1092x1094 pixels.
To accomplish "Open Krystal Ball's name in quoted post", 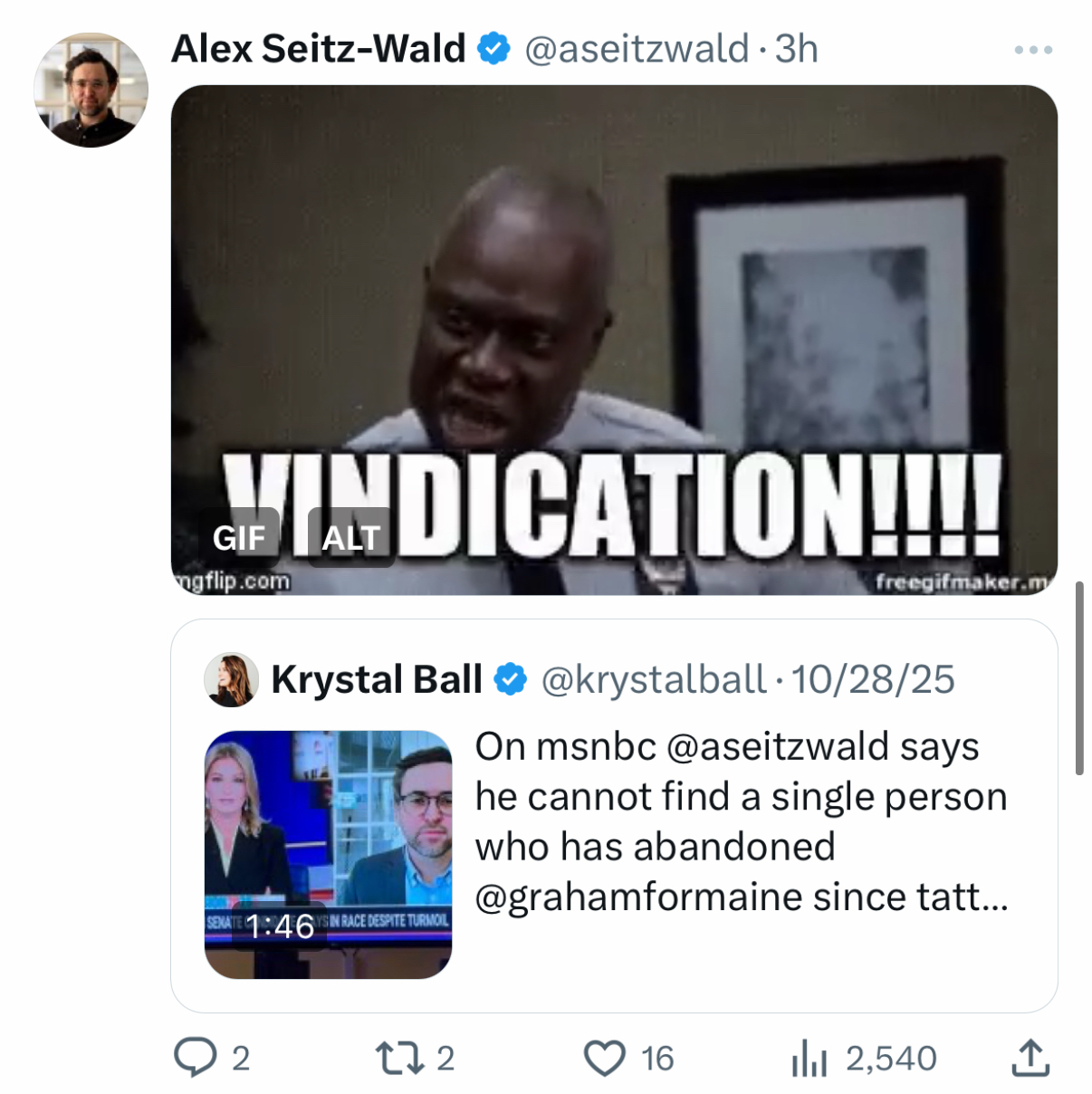I will (x=376, y=679).
